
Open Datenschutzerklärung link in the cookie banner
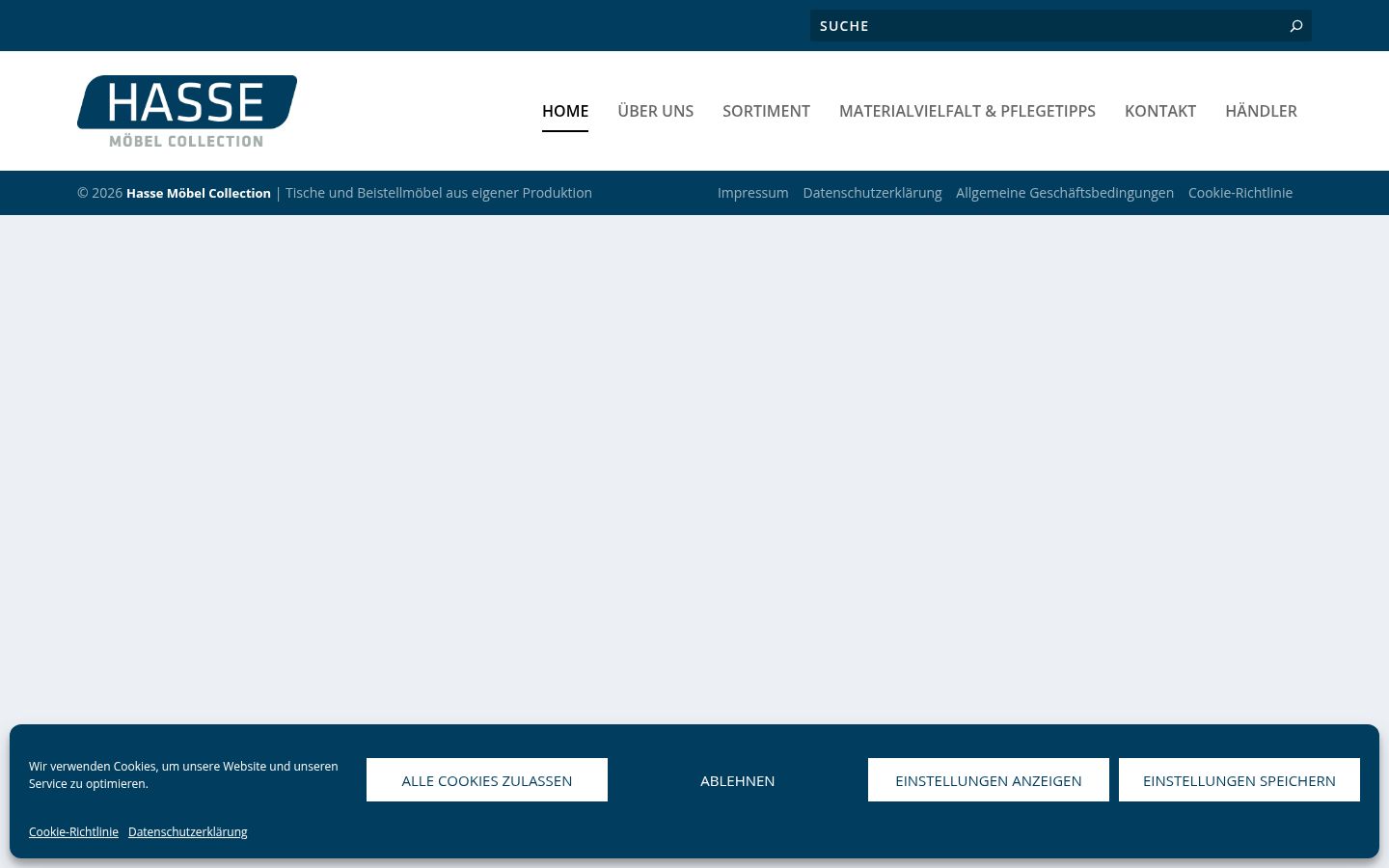188,831
